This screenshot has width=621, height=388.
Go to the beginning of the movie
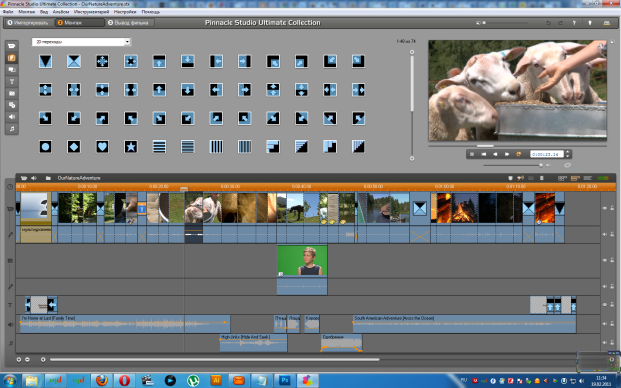(484, 154)
